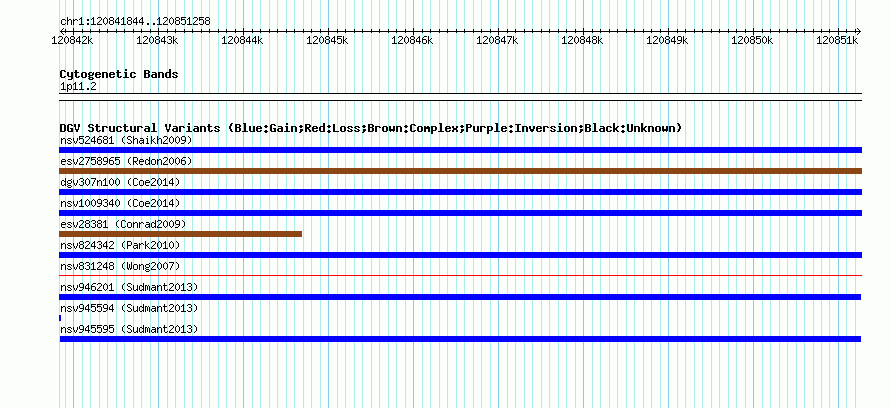The image size is (890, 408).
Task: Click the 120849k ruler tick label
Action: [x=667, y=40]
